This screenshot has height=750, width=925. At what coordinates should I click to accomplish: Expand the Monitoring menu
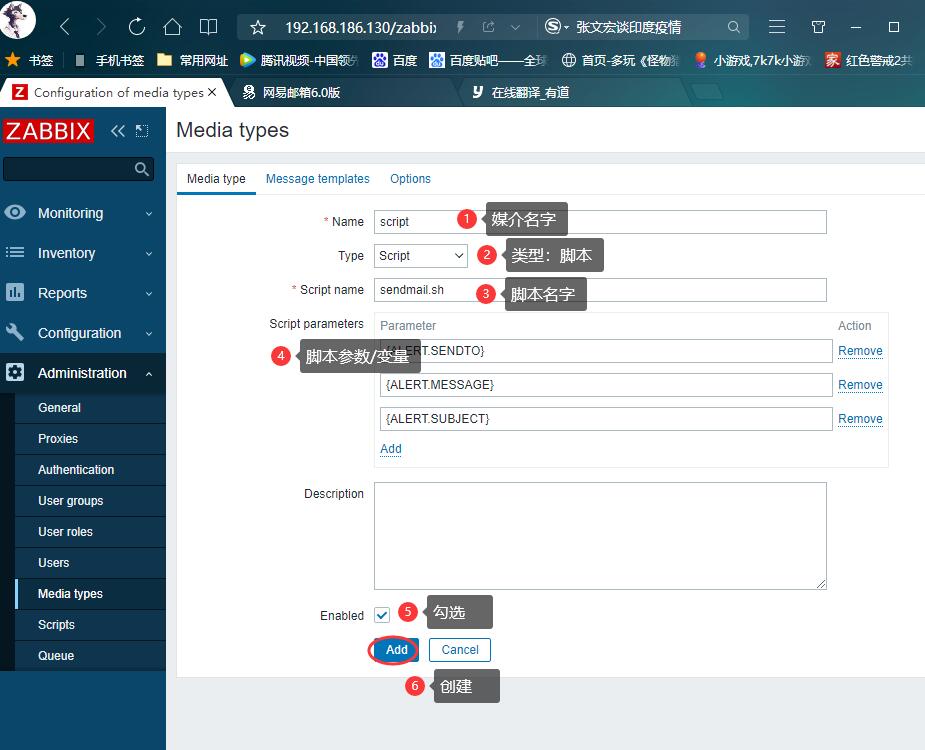click(x=83, y=213)
